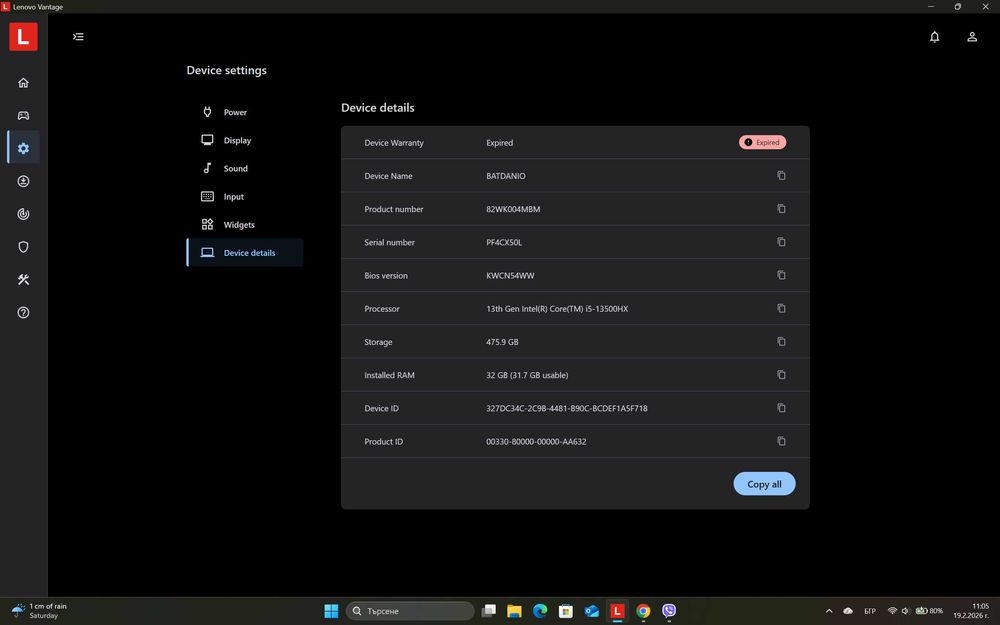Screen dimensions: 1000x625
Task: Open the clock and date 11:05
Action: pyautogui.click(x=972, y=611)
